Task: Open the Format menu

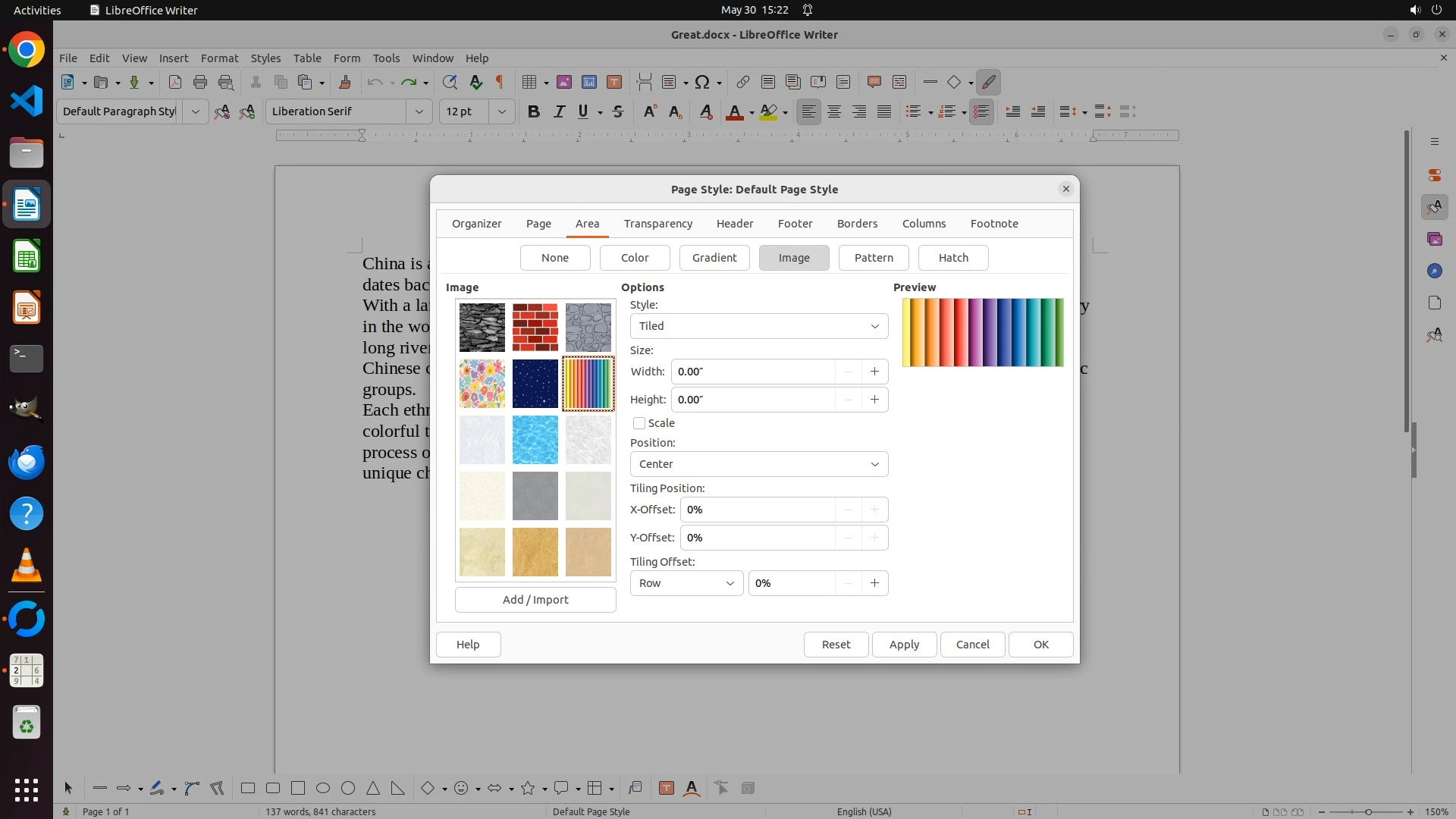Action: click(219, 58)
